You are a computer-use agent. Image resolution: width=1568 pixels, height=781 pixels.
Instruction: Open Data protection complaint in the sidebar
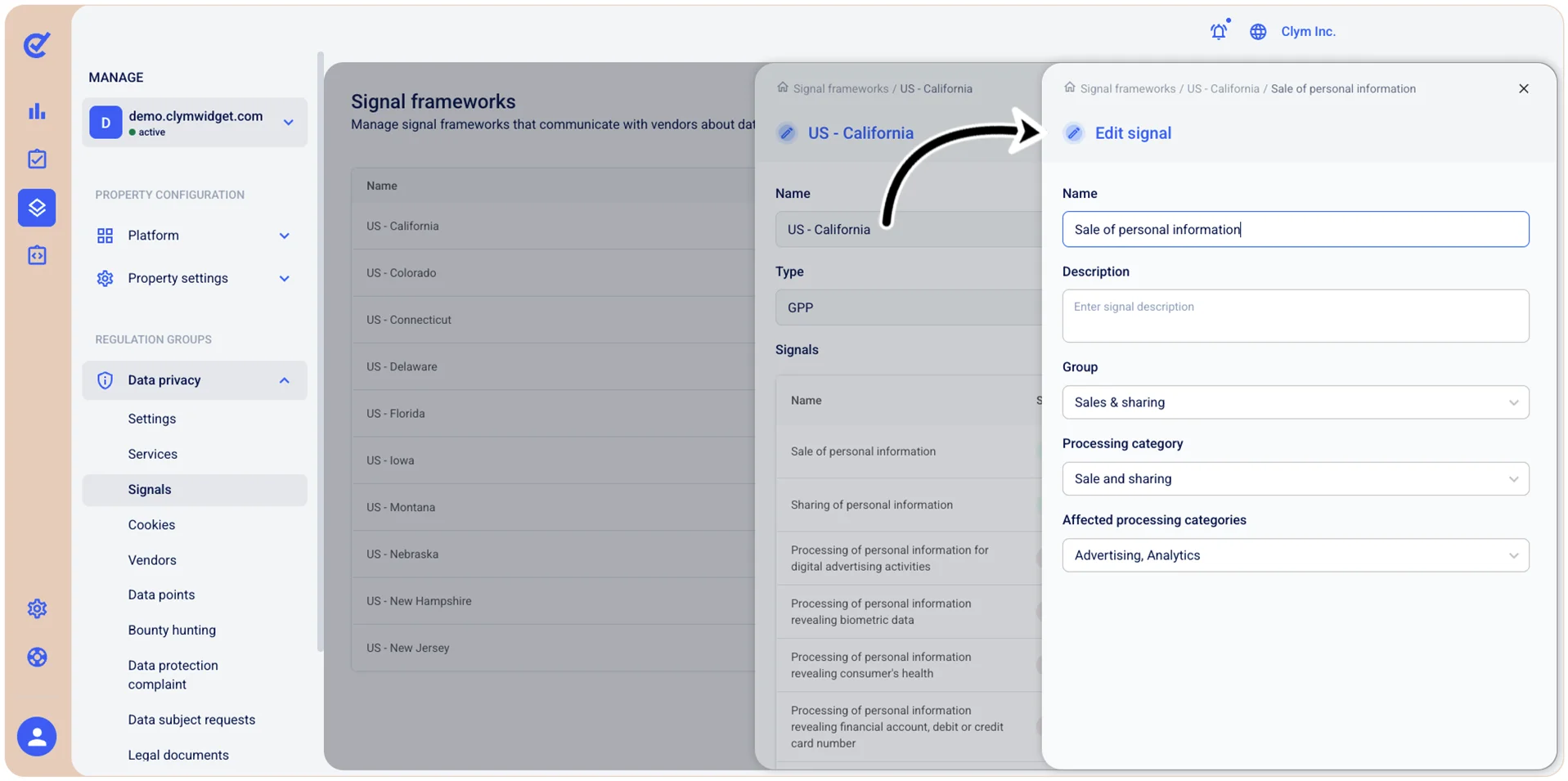point(173,675)
